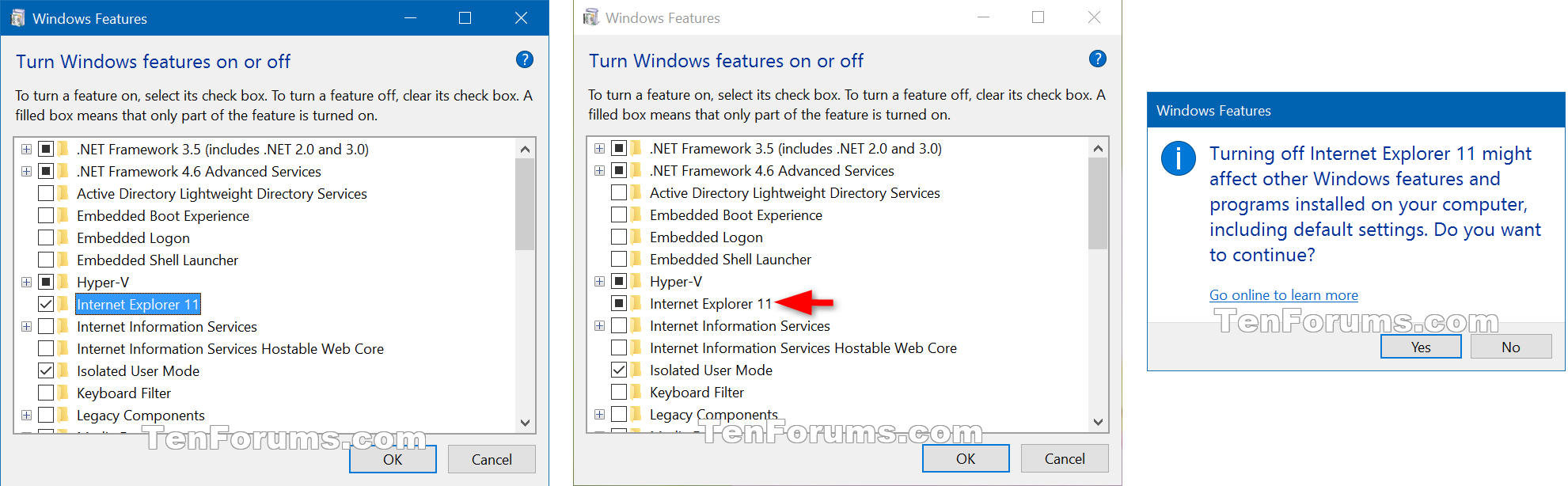Image resolution: width=1568 pixels, height=486 pixels.
Task: Select Keyboard Filter row in the left window
Action: point(123,393)
